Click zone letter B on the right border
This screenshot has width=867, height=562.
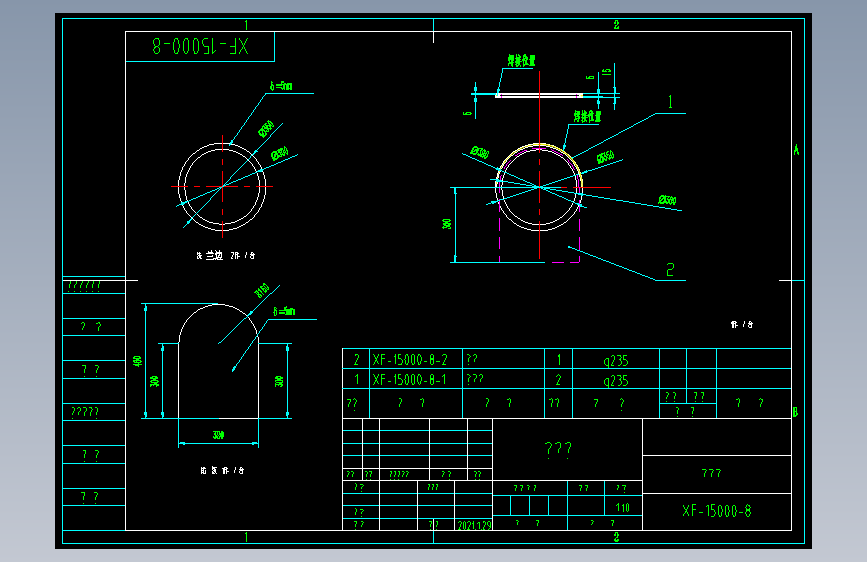click(795, 412)
